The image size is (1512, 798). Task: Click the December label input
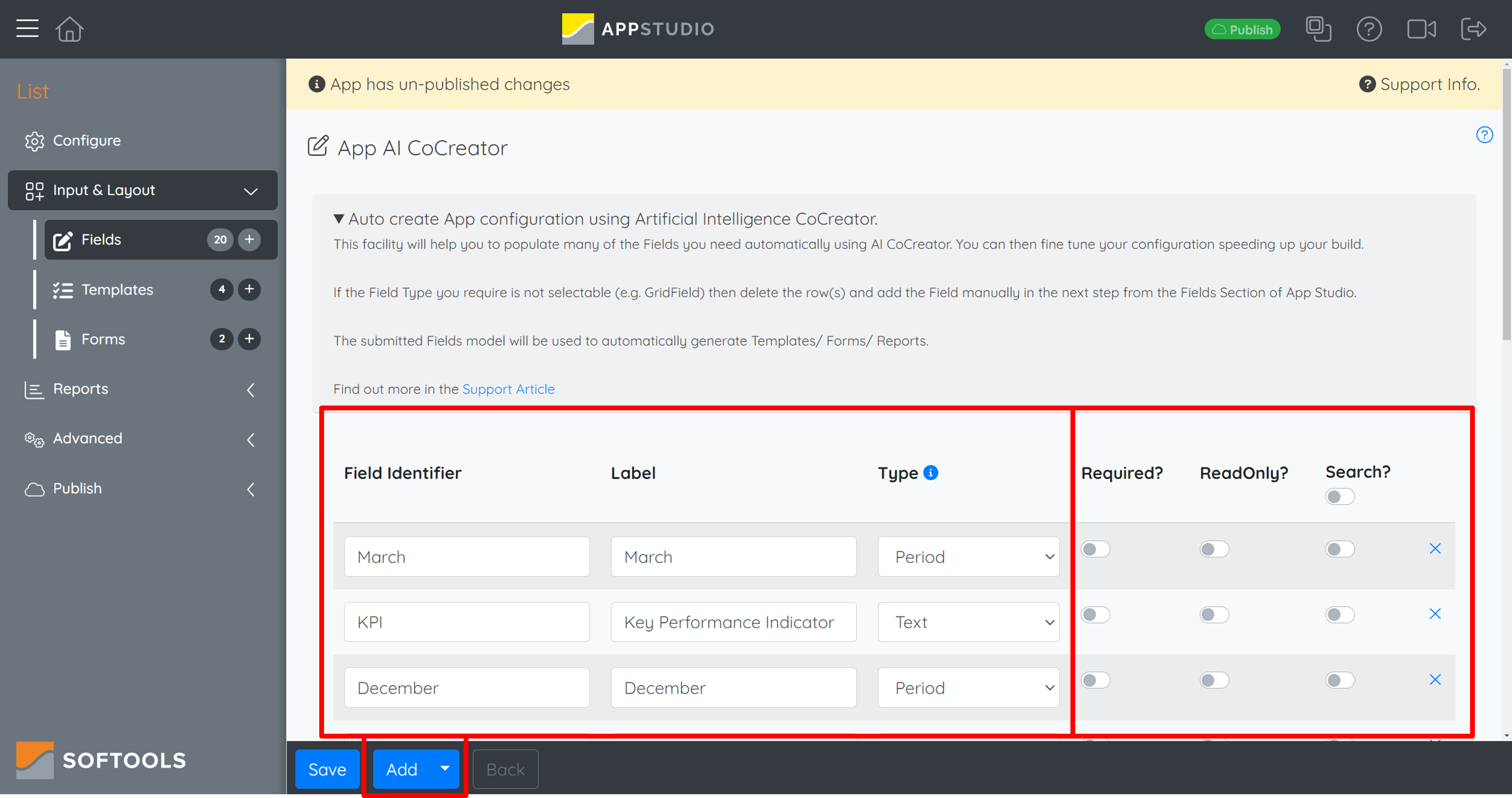point(733,687)
